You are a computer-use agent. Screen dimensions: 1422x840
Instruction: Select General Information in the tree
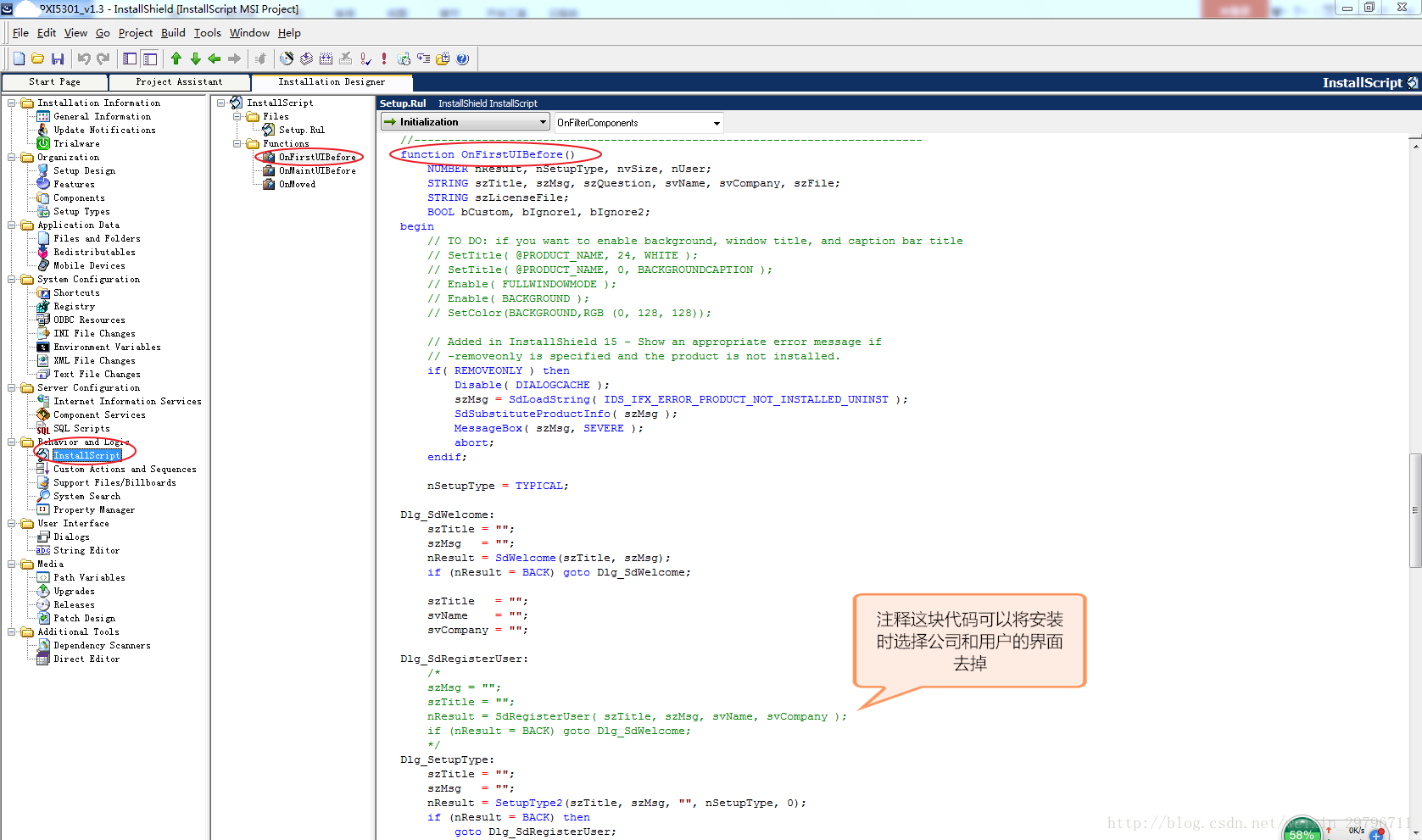102,116
